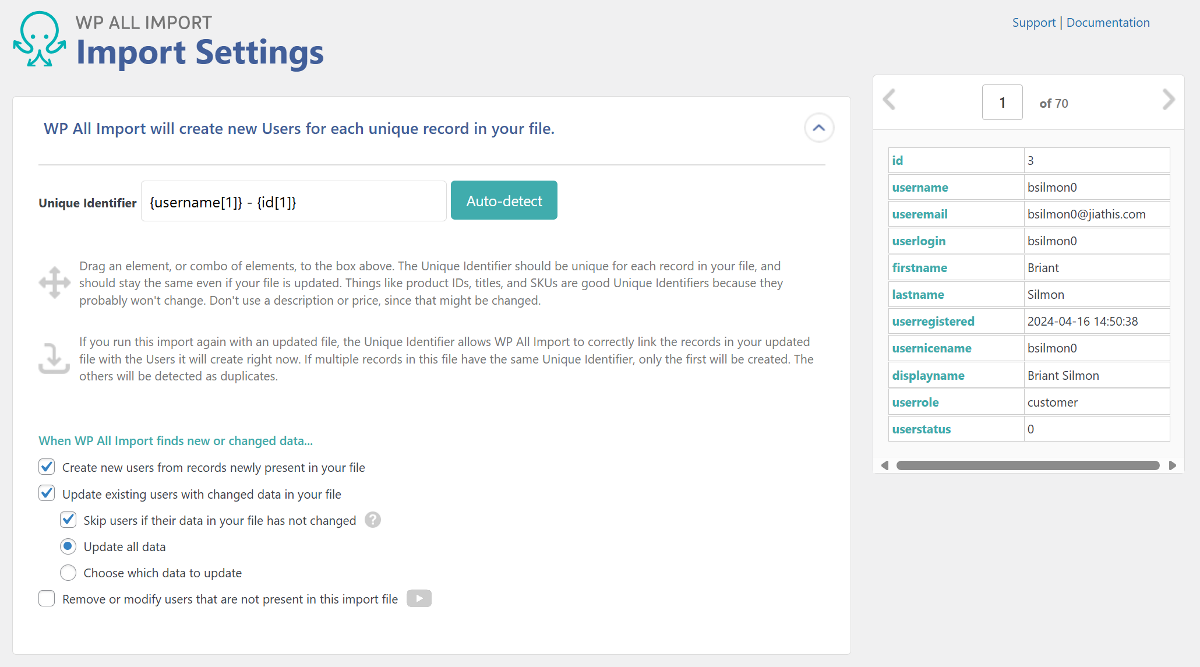Click the Auto-detect button
1200x667 pixels.
pyautogui.click(x=504, y=200)
